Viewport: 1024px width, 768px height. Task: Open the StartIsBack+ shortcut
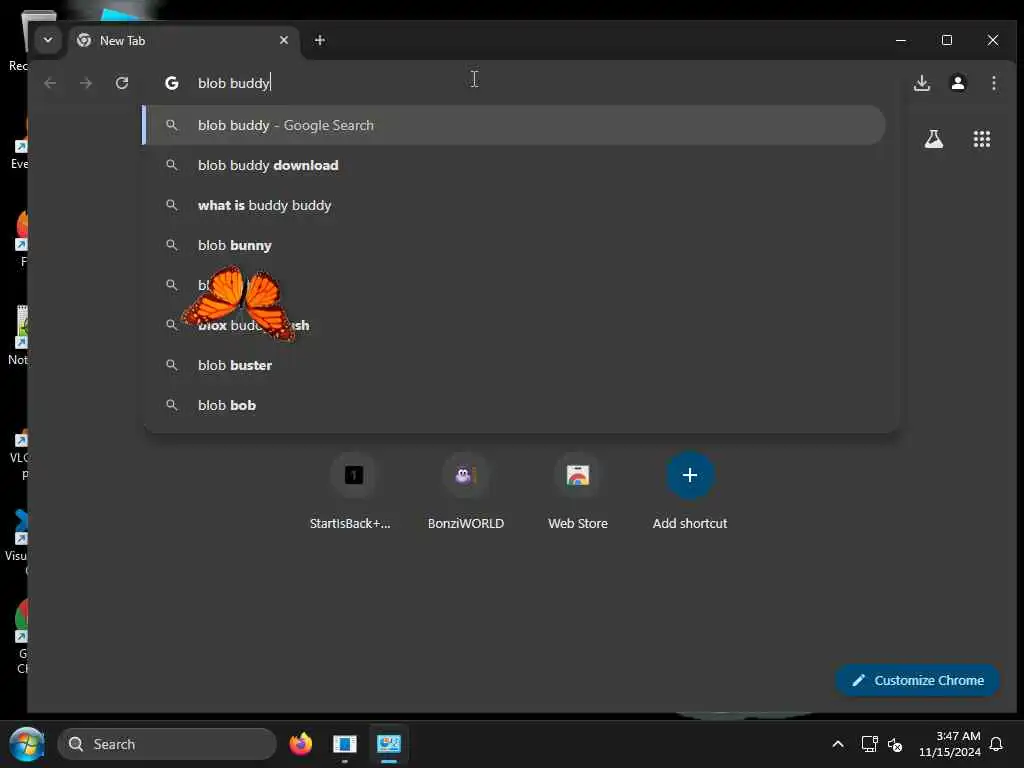click(353, 492)
